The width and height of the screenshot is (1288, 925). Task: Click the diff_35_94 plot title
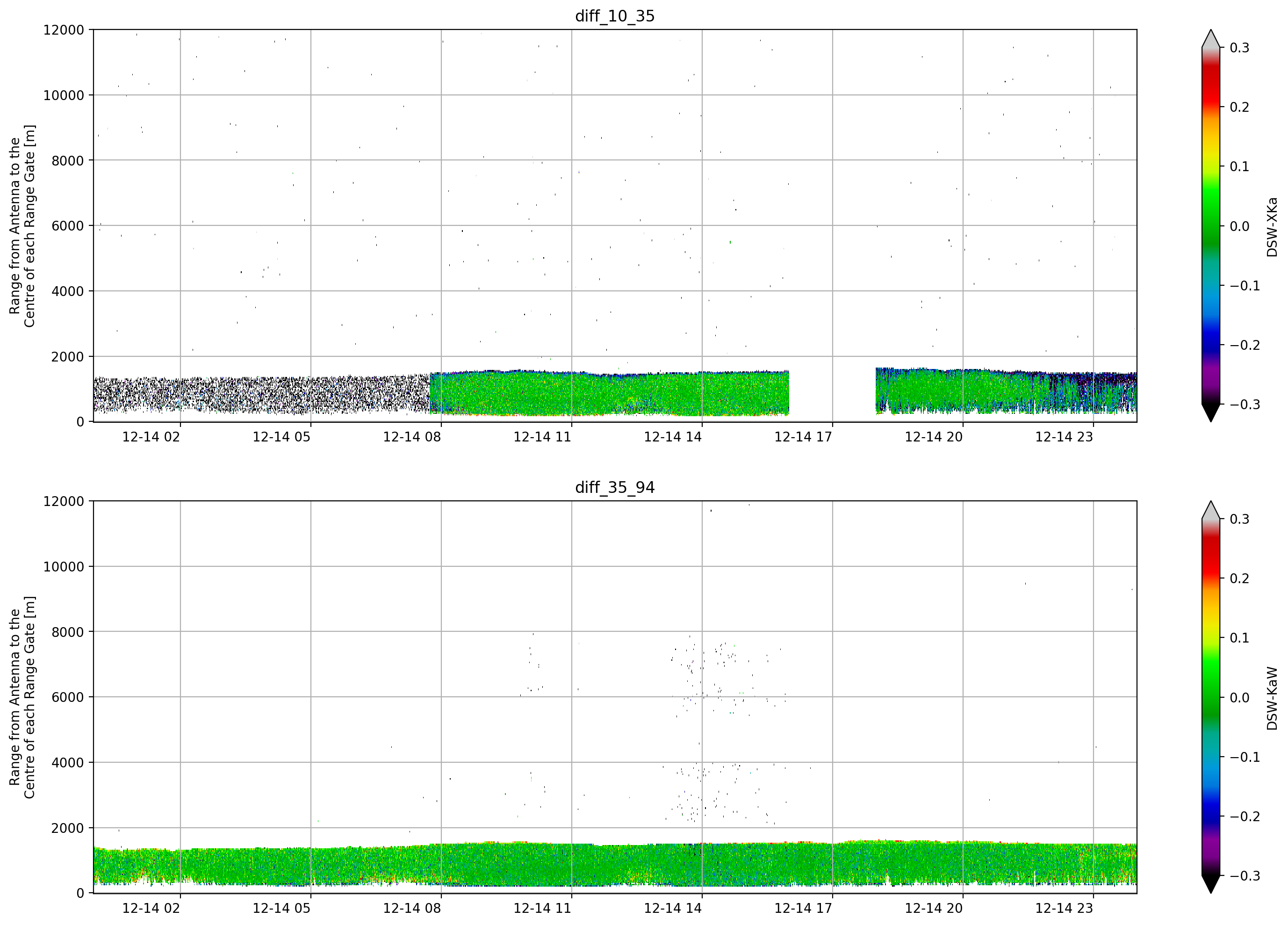[615, 487]
